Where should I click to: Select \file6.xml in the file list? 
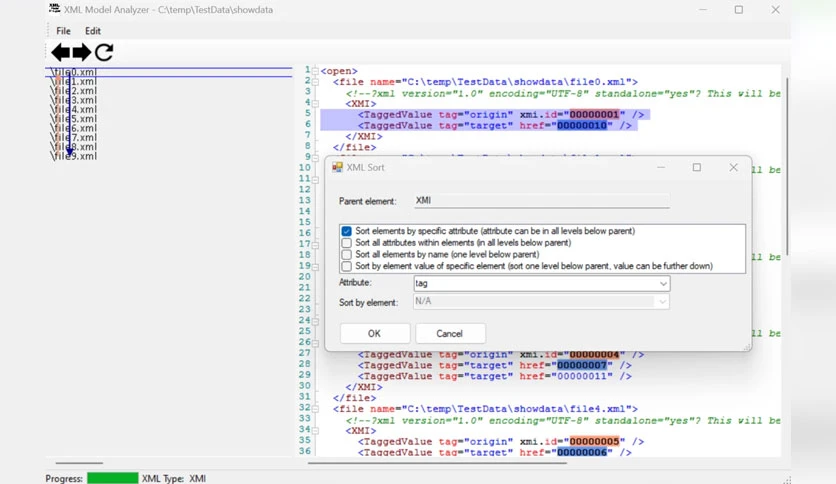pos(74,128)
